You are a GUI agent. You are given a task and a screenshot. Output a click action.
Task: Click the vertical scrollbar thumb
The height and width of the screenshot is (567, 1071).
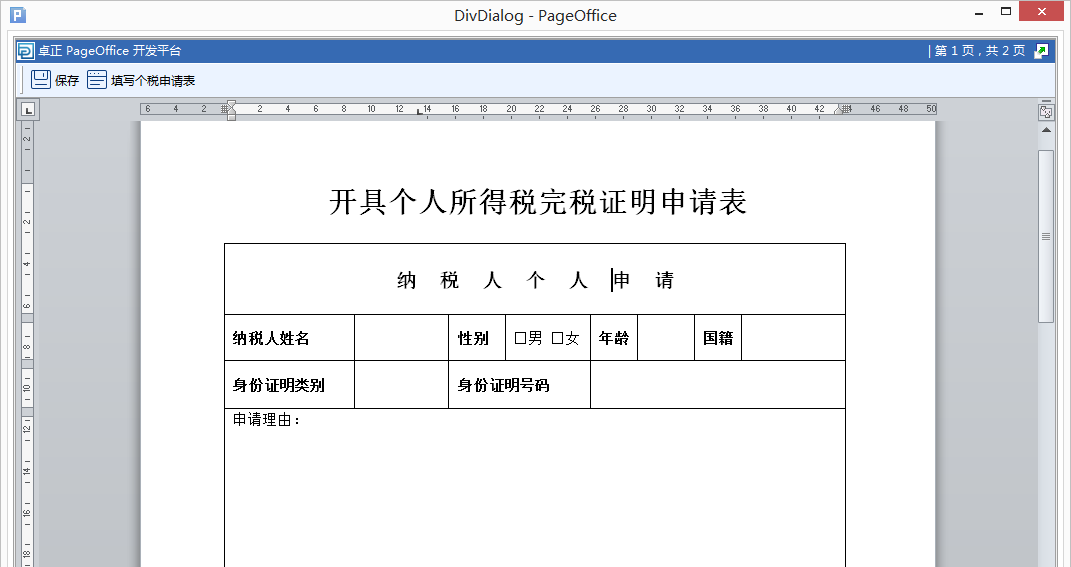[x=1046, y=236]
